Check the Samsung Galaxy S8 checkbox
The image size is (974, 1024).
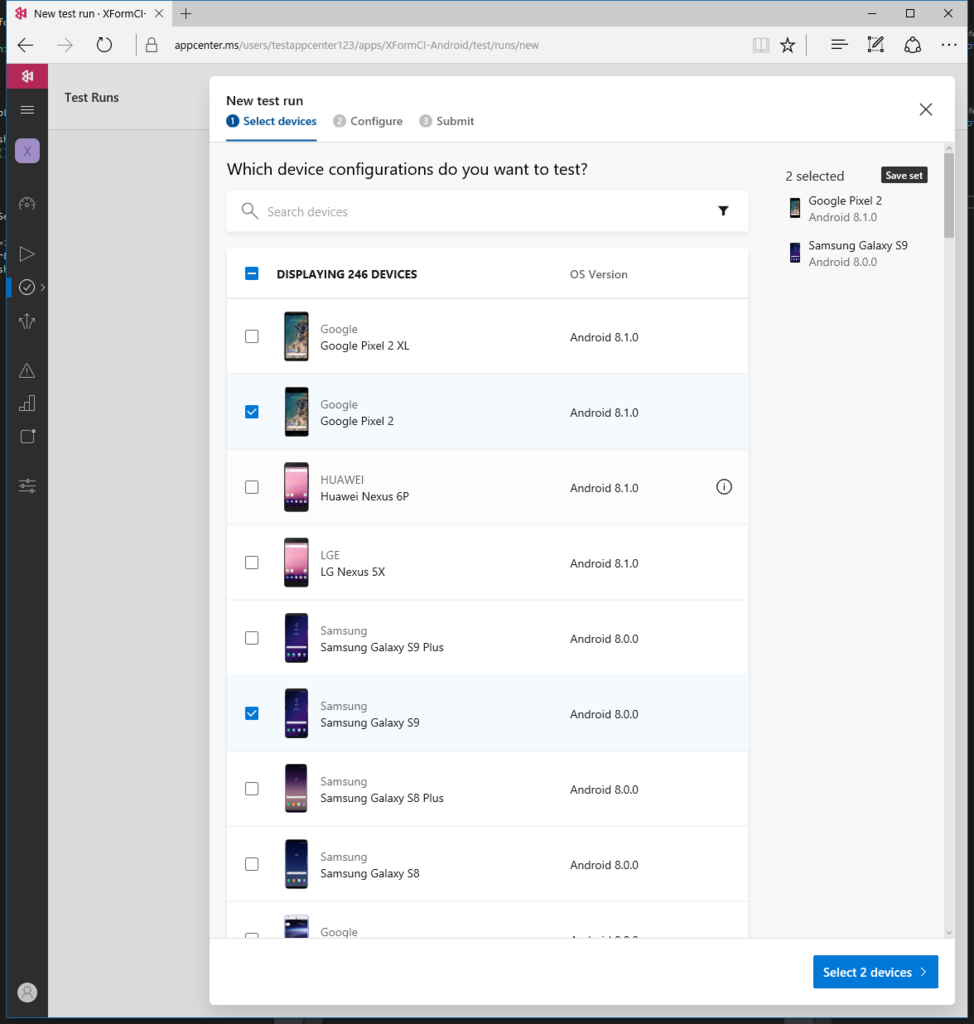pos(252,864)
